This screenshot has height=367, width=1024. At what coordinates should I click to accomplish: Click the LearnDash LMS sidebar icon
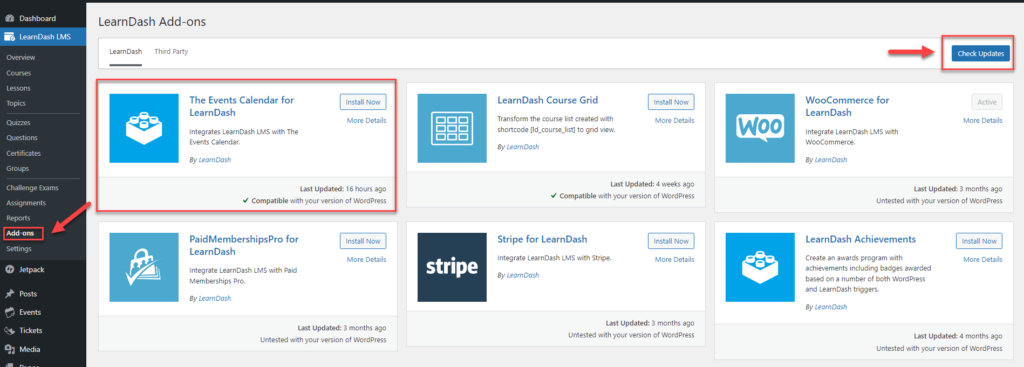pos(10,37)
